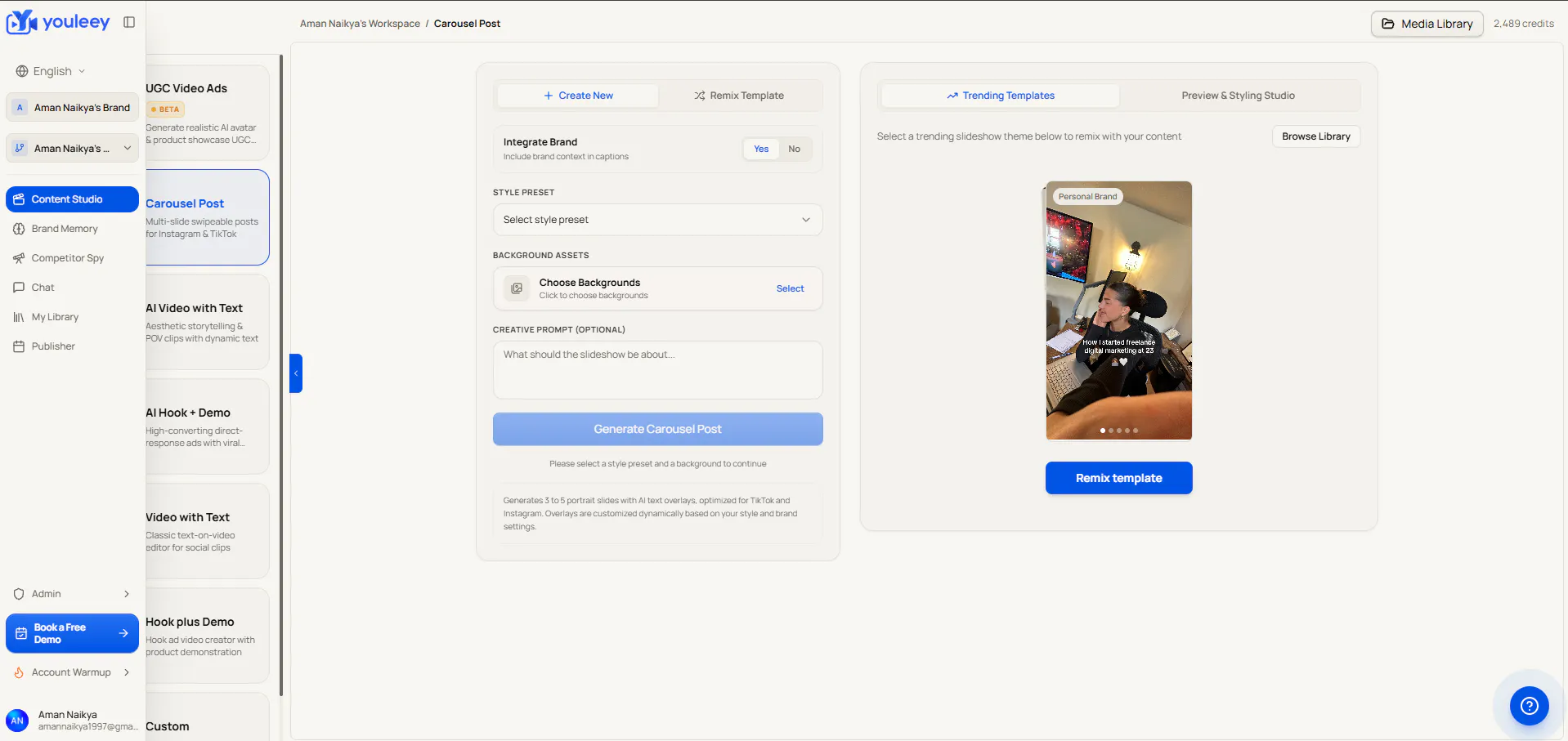Click the Create New plus icon

click(x=549, y=96)
